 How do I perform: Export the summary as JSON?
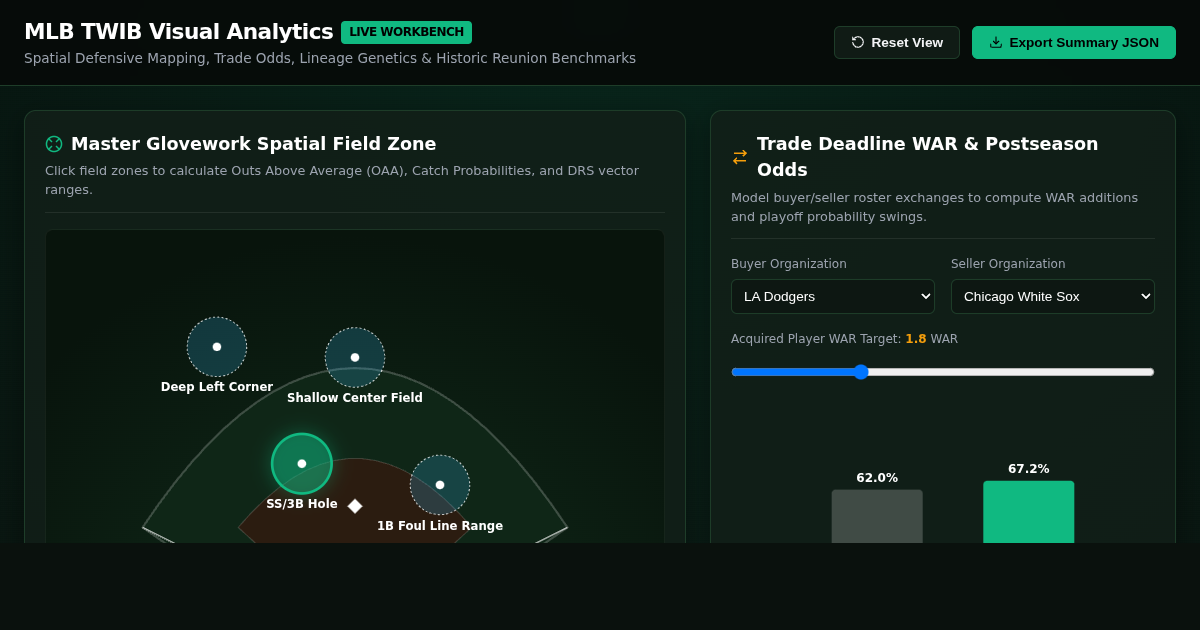click(1073, 42)
